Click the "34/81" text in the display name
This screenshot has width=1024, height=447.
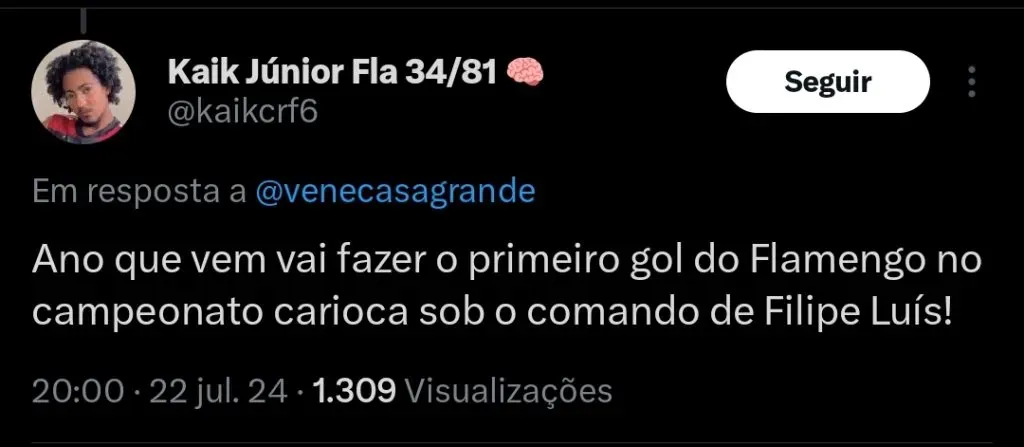click(x=452, y=71)
